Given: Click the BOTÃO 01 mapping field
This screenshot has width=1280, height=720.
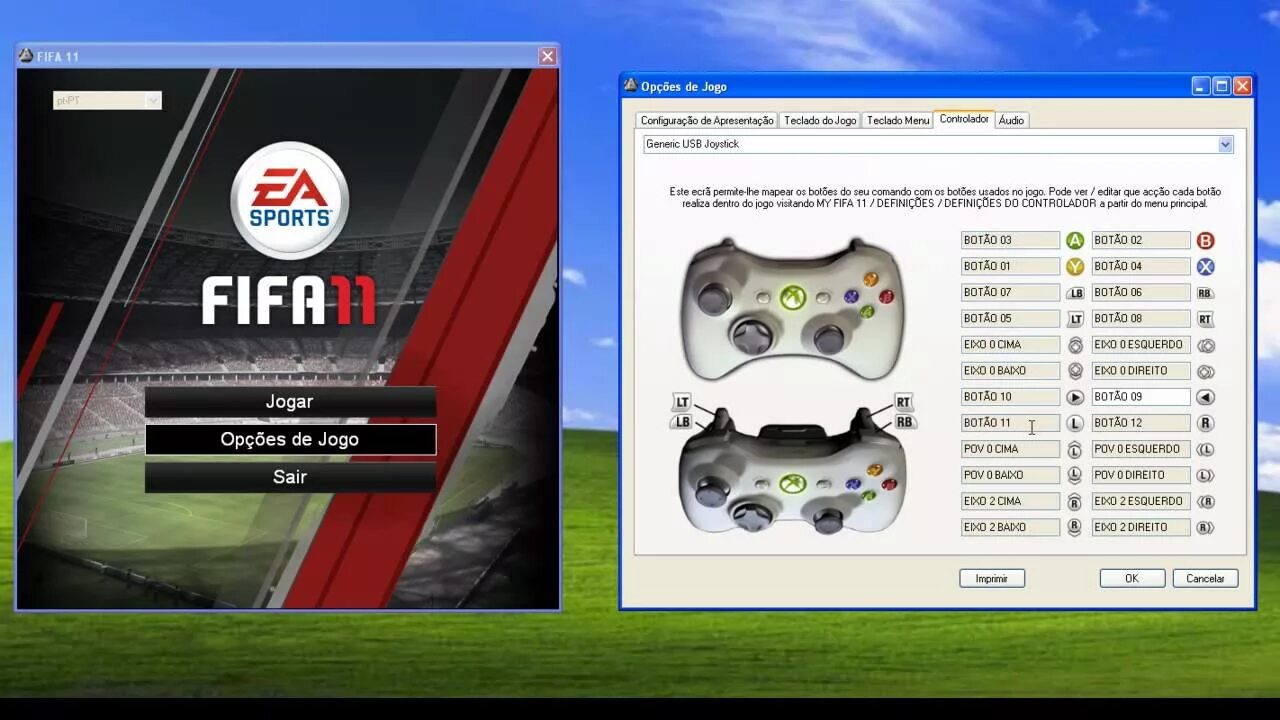Looking at the screenshot, I should click(x=1010, y=266).
